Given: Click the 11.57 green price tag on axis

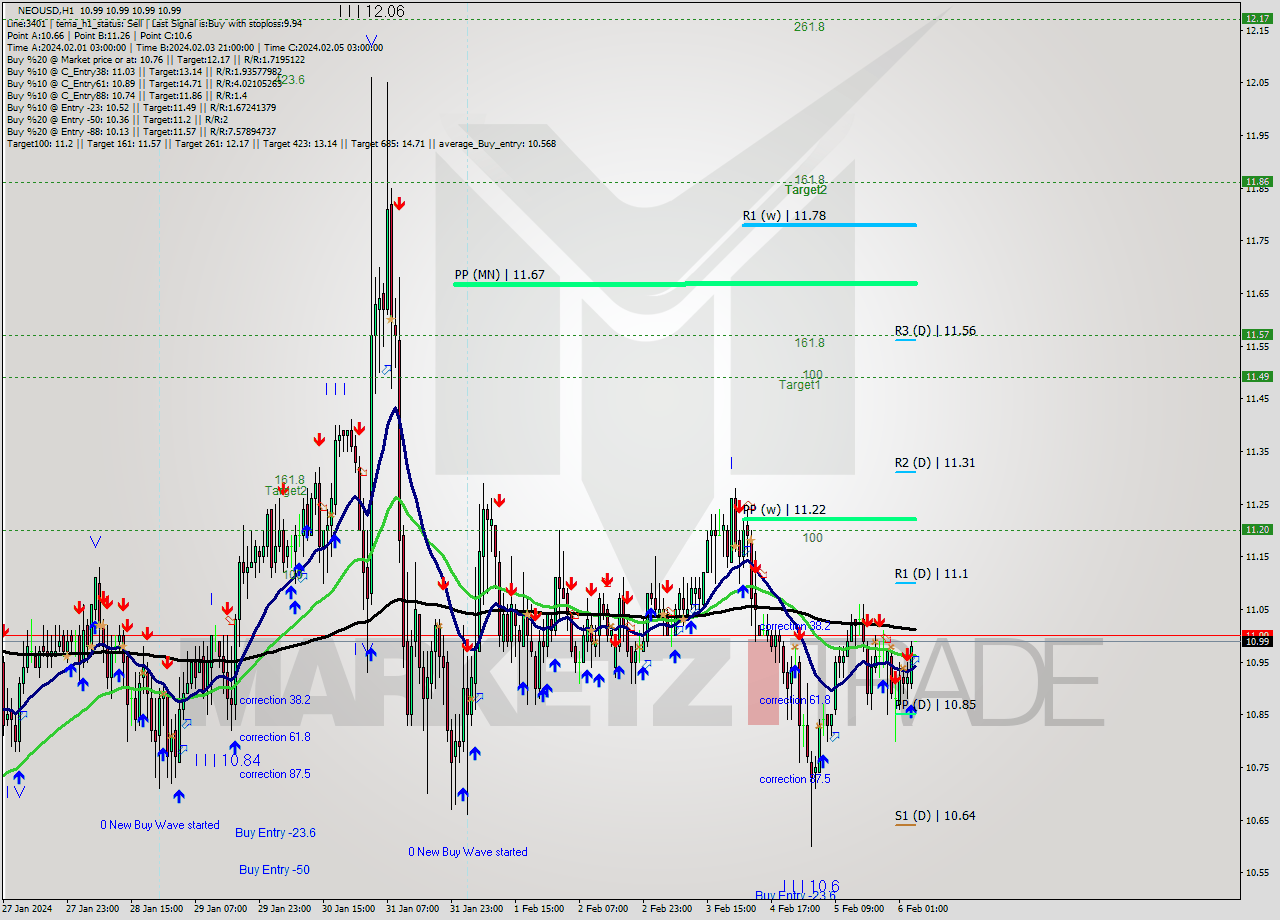Looking at the screenshot, I should point(1256,334).
